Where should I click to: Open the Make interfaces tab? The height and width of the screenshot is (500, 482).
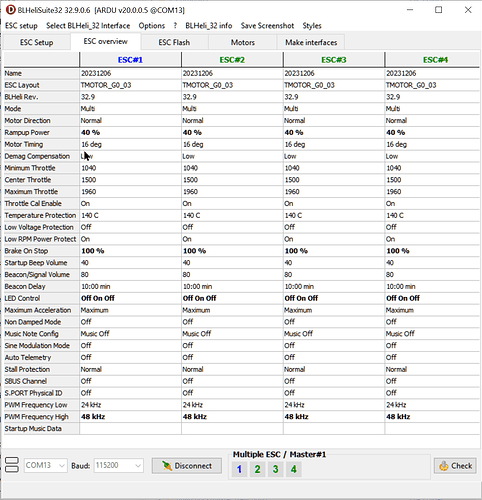[311, 42]
